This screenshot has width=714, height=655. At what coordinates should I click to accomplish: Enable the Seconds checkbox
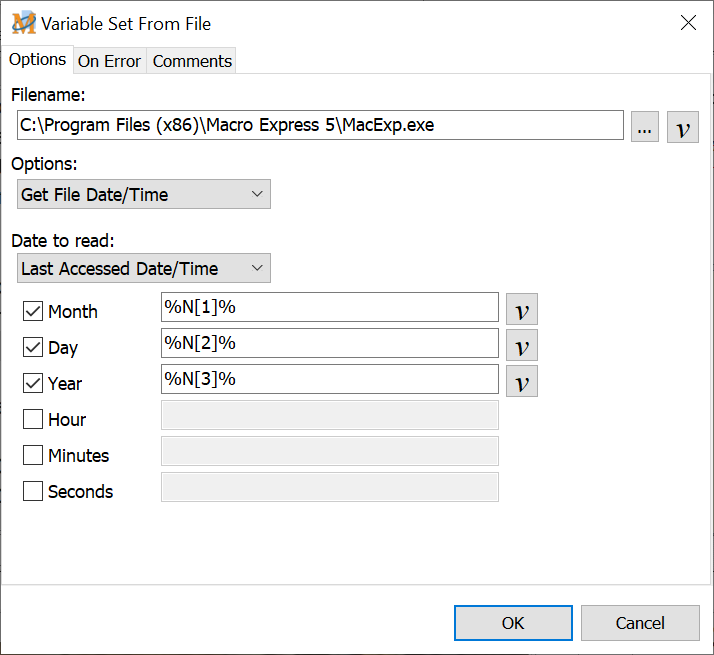coord(33,491)
